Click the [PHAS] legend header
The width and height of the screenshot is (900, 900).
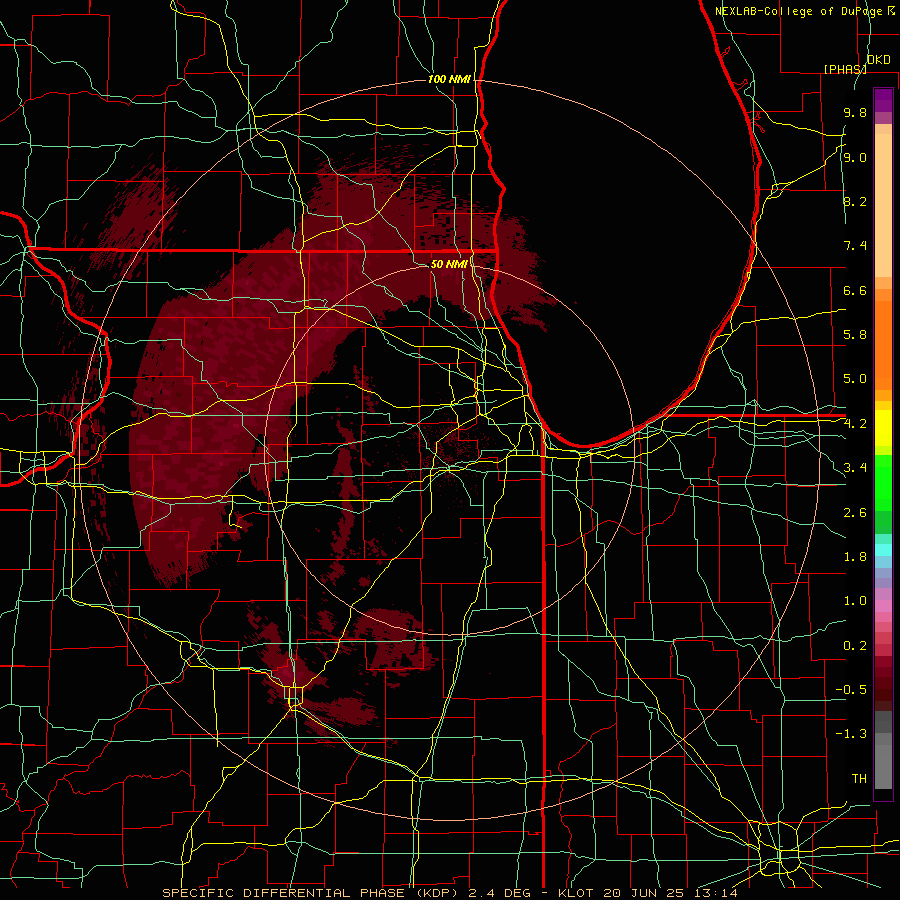coord(845,69)
